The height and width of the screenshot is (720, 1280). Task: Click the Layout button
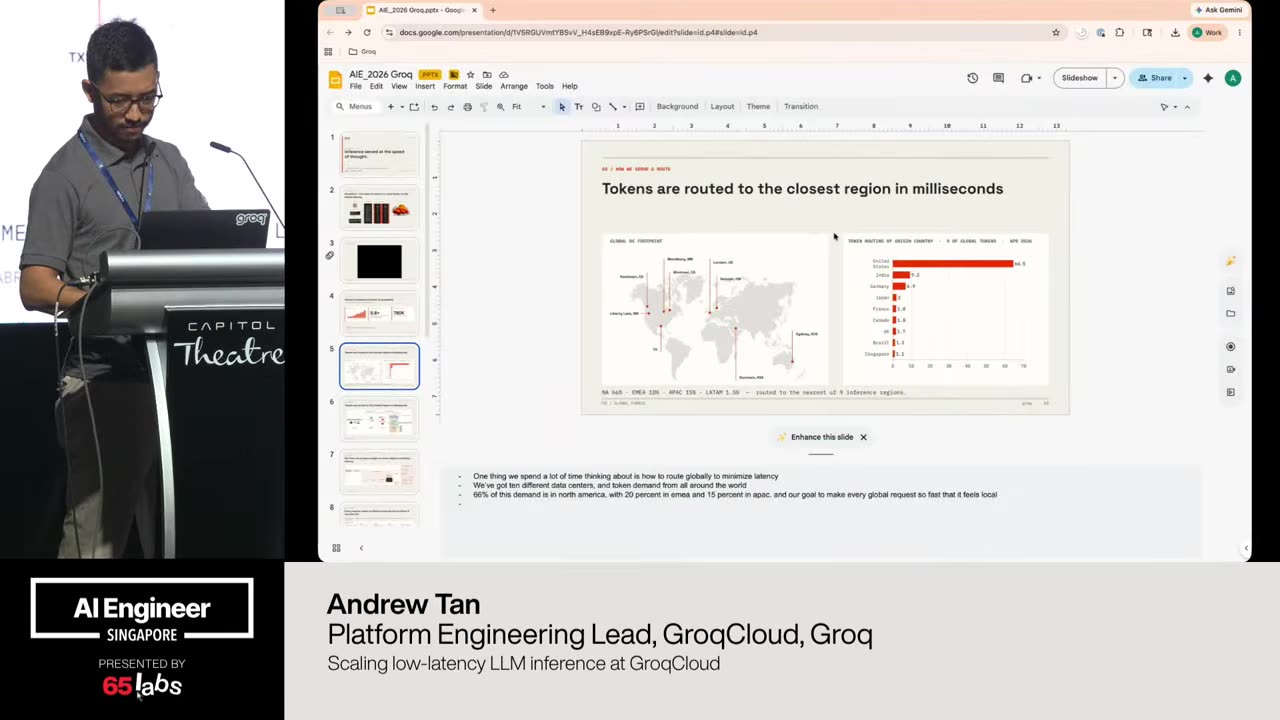pyautogui.click(x=722, y=107)
